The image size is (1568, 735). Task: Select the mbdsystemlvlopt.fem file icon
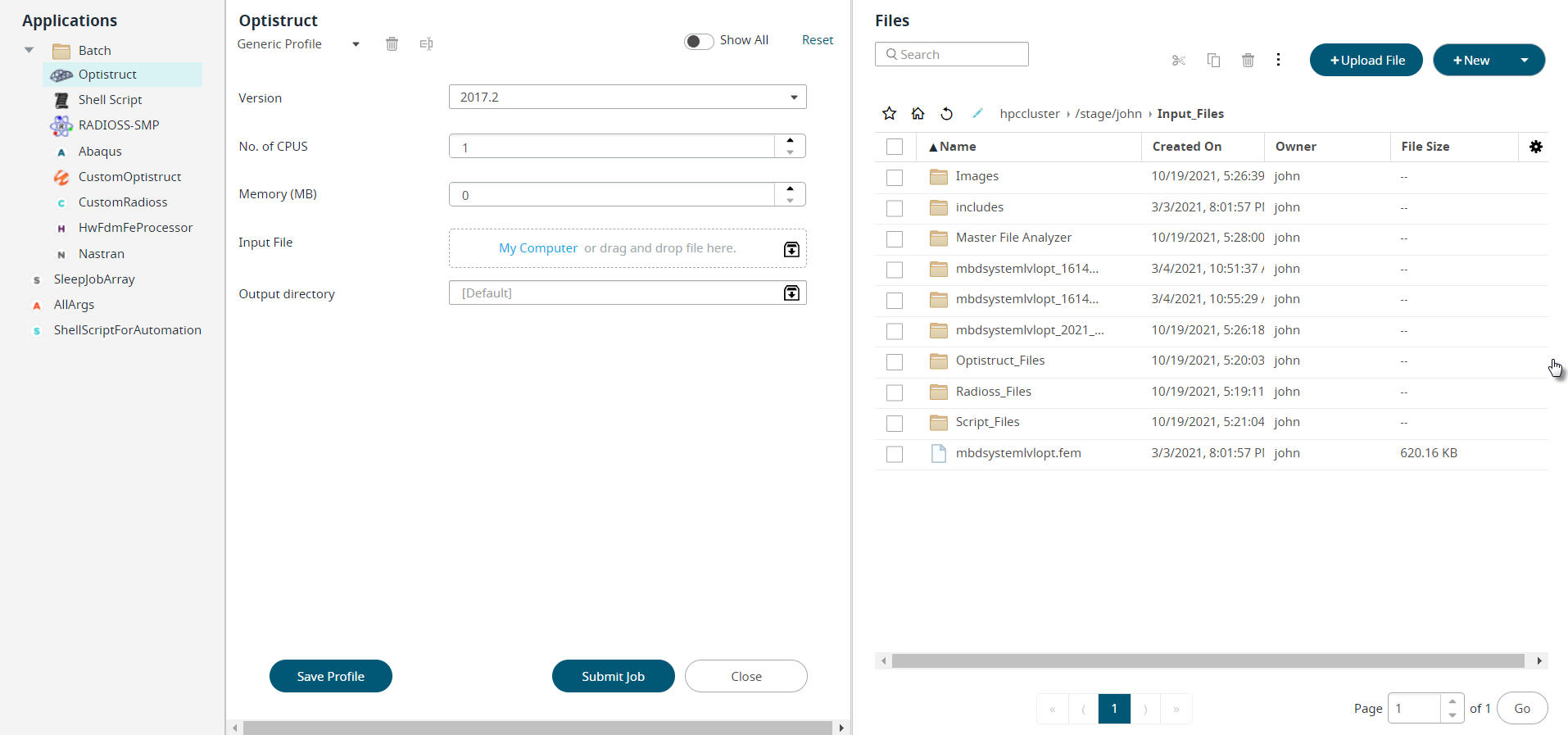click(939, 453)
